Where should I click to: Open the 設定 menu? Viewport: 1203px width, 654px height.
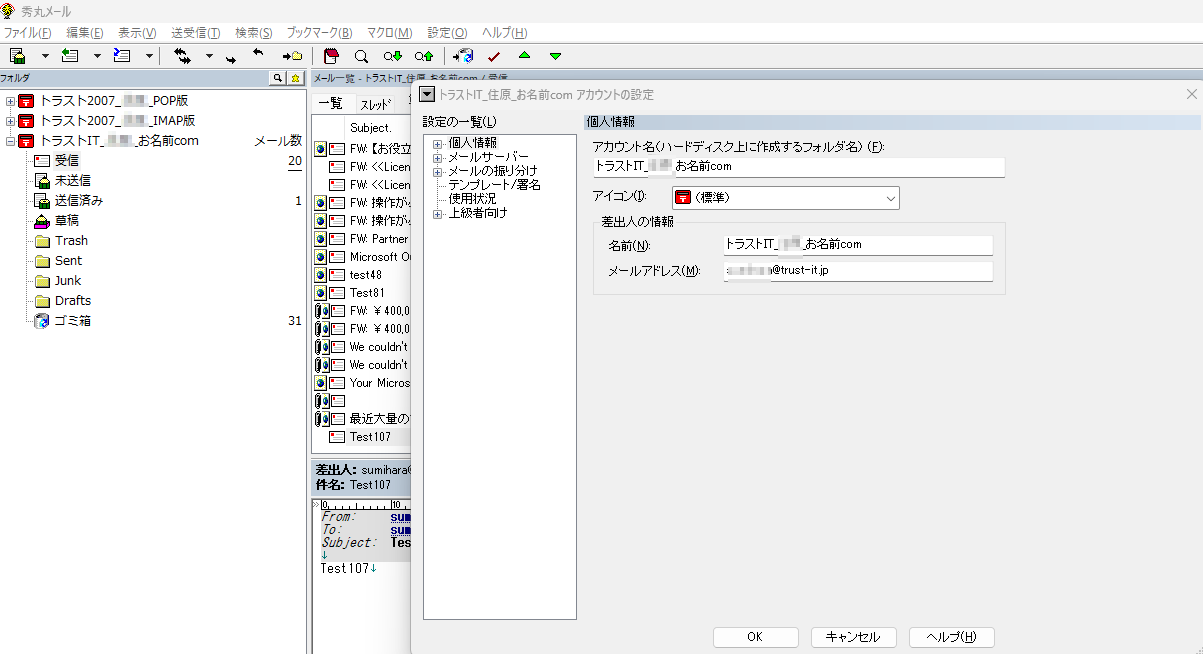pos(447,33)
